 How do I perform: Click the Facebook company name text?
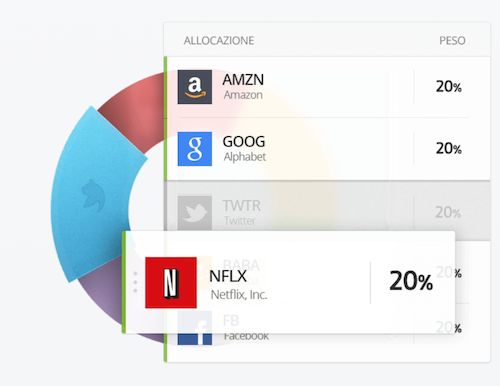click(x=246, y=336)
